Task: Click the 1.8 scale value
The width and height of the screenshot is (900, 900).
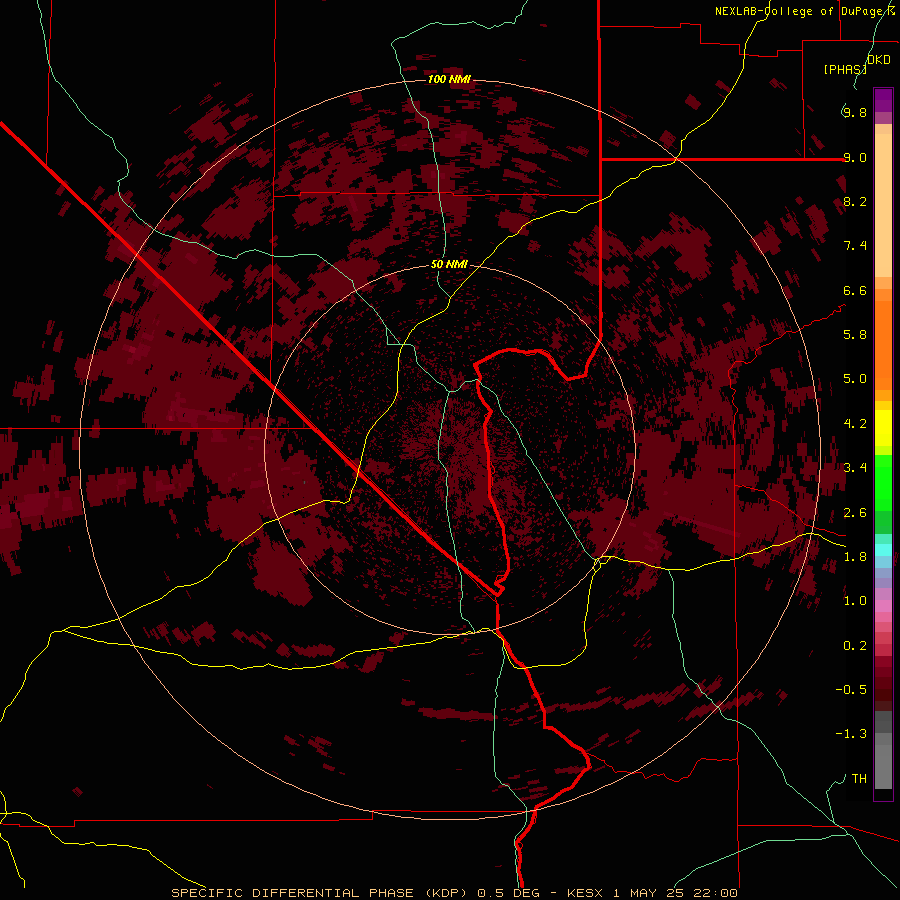Action: 854,556
